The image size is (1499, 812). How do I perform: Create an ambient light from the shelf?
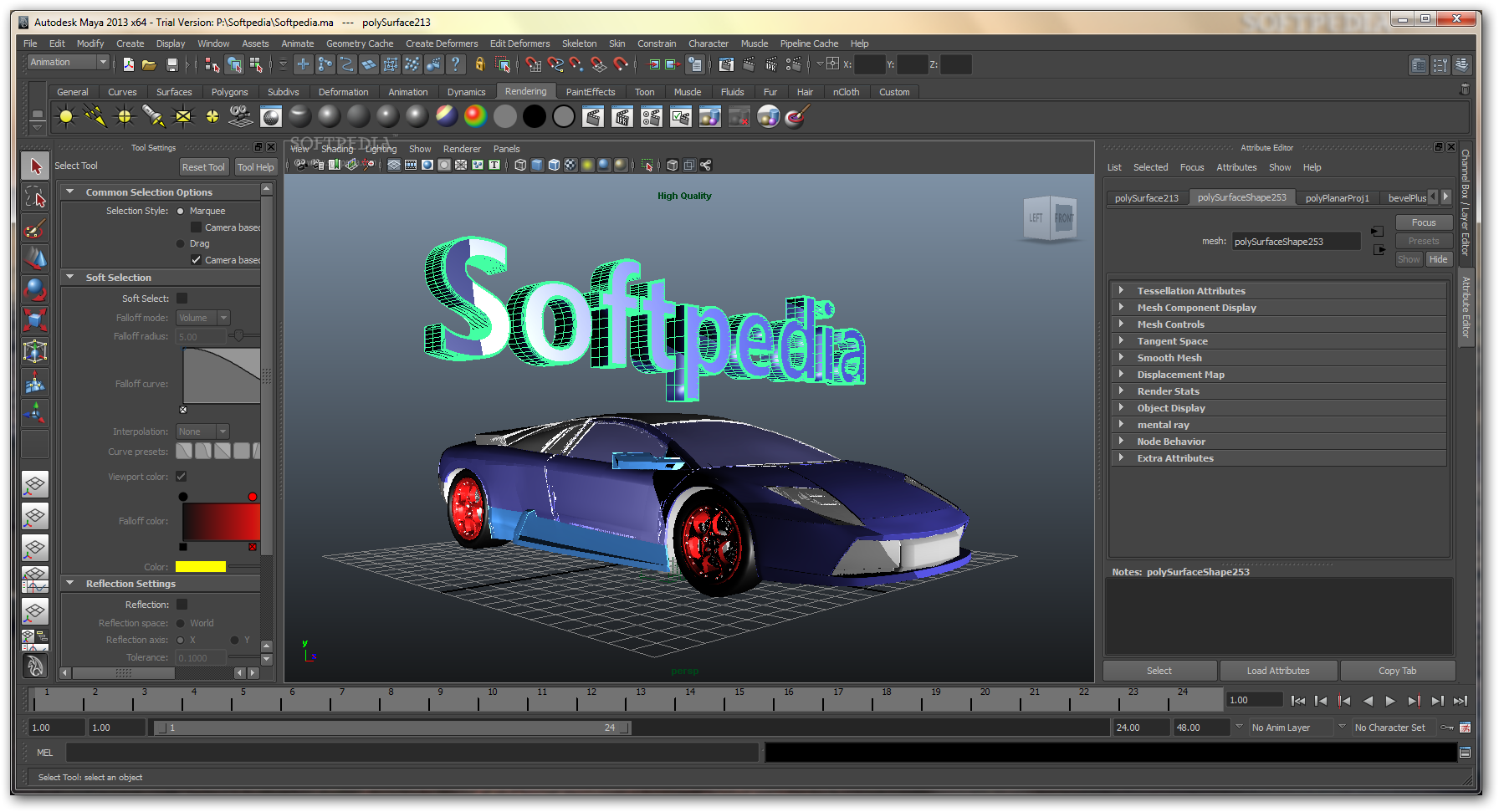click(x=66, y=117)
